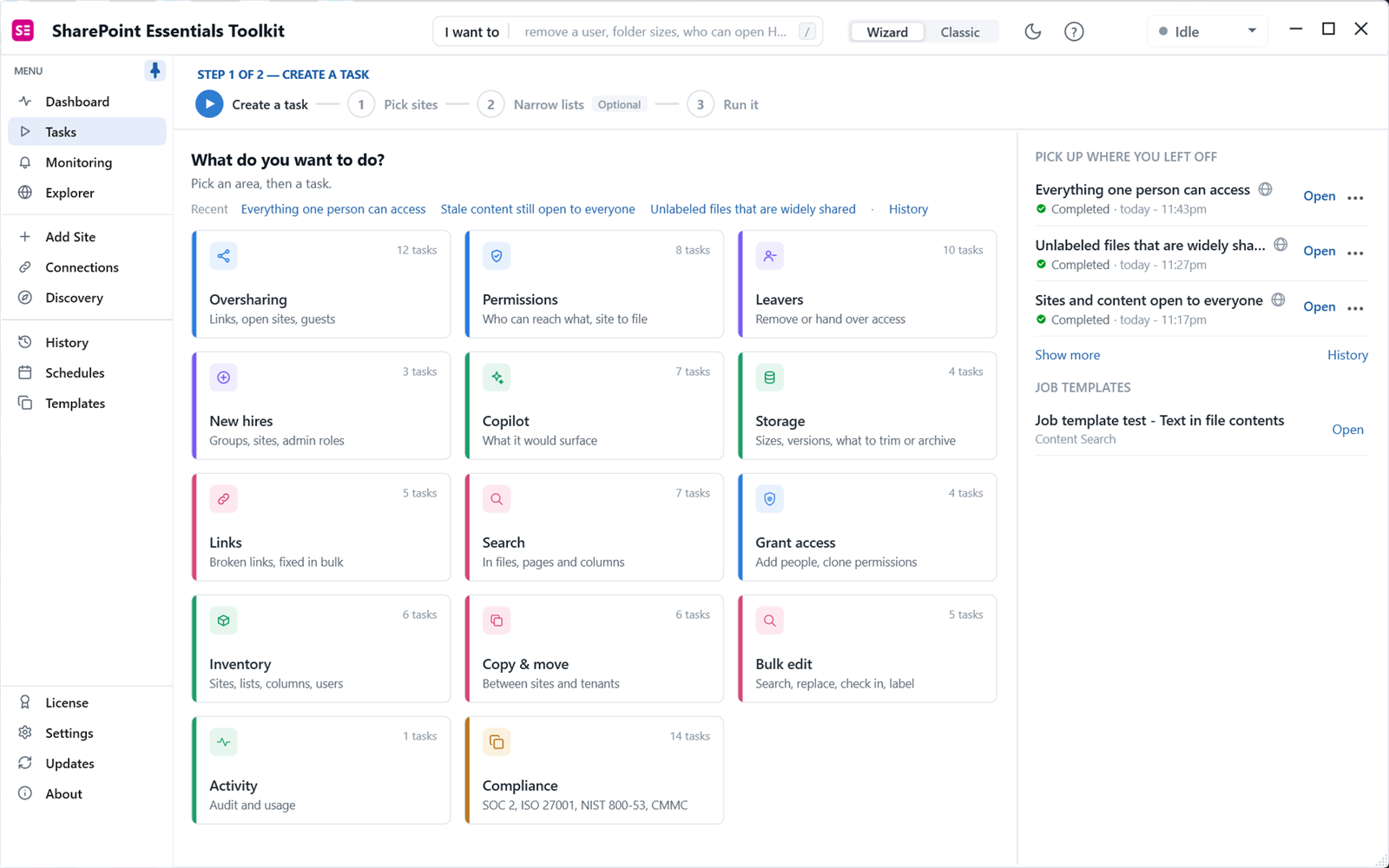1389x868 pixels.
Task: Click the Copilot sparkle icon
Action: tap(497, 378)
